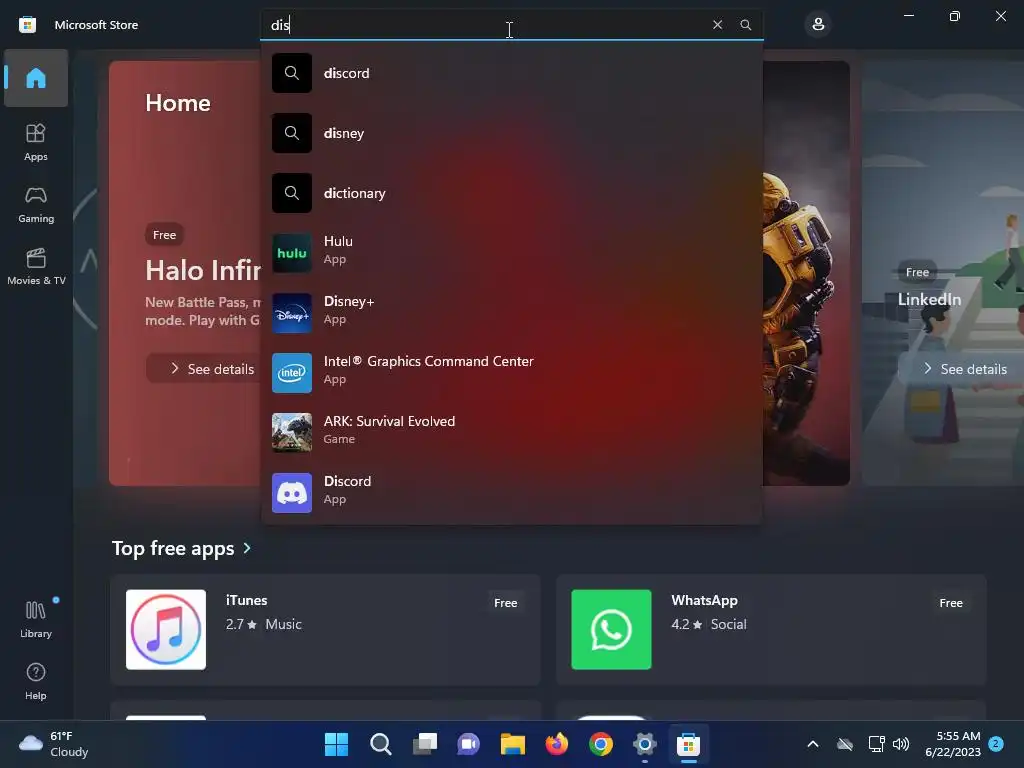This screenshot has width=1024, height=768.
Task: Click the search icon beside 'discord' suggestion
Action: tap(292, 73)
